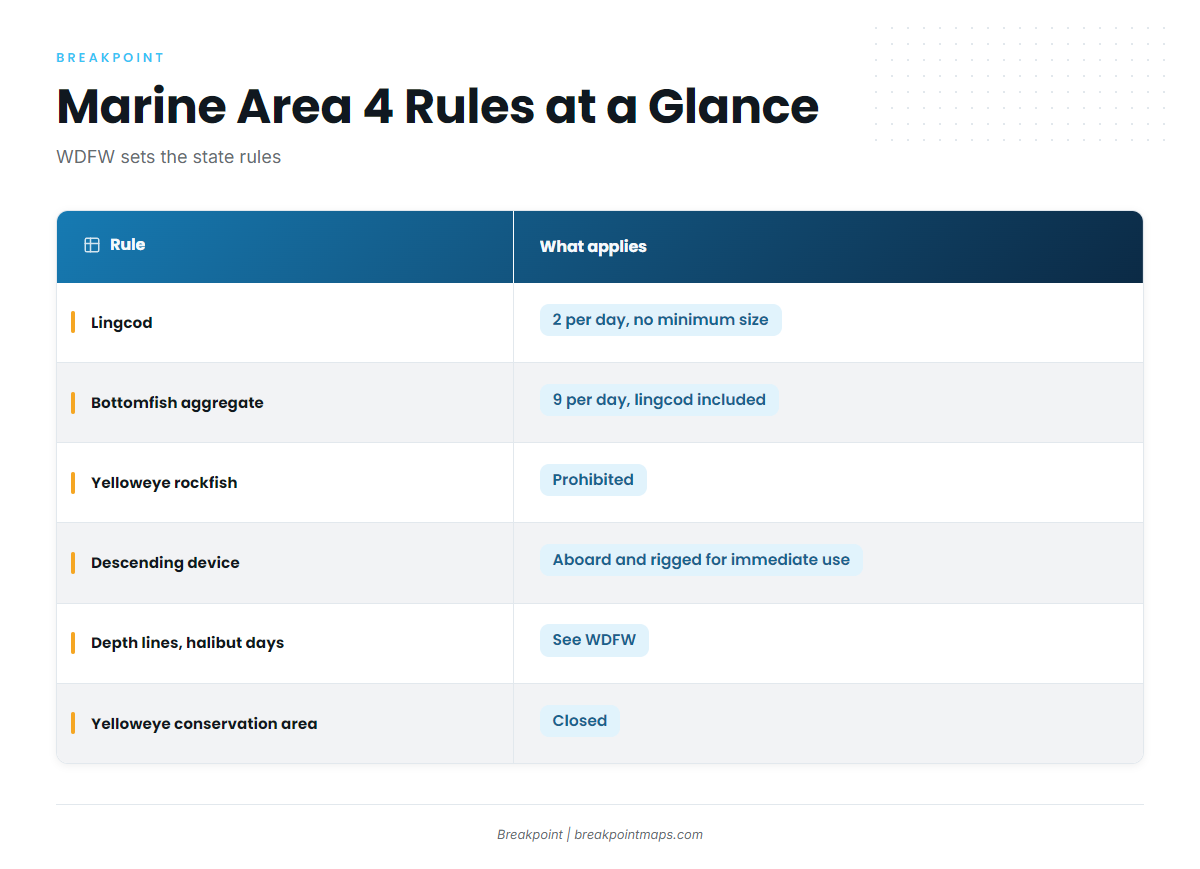Click the "Lingcod" rule name
The height and width of the screenshot is (869, 1200).
coord(122,323)
